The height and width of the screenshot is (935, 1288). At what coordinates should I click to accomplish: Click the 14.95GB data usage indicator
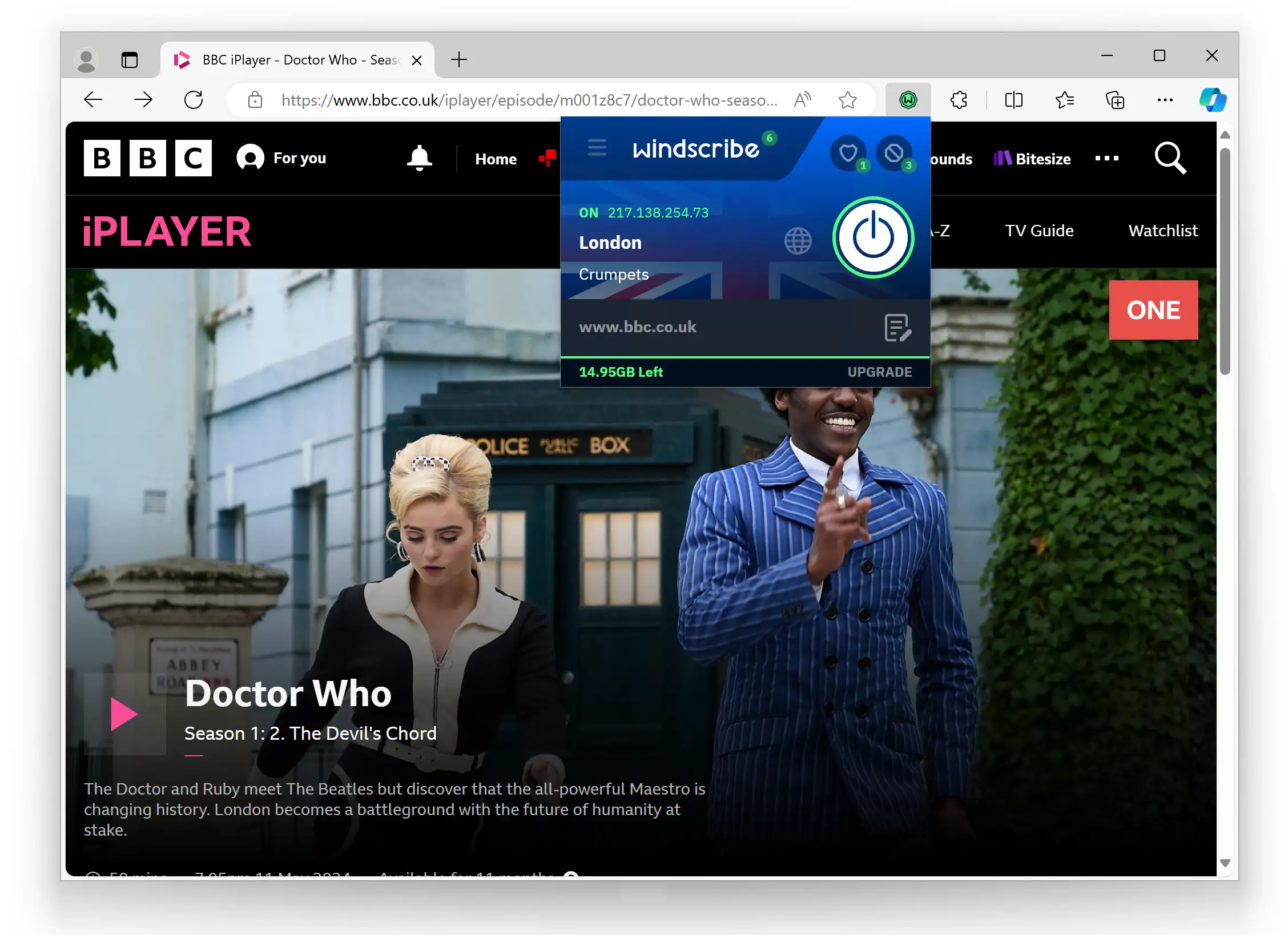point(620,372)
